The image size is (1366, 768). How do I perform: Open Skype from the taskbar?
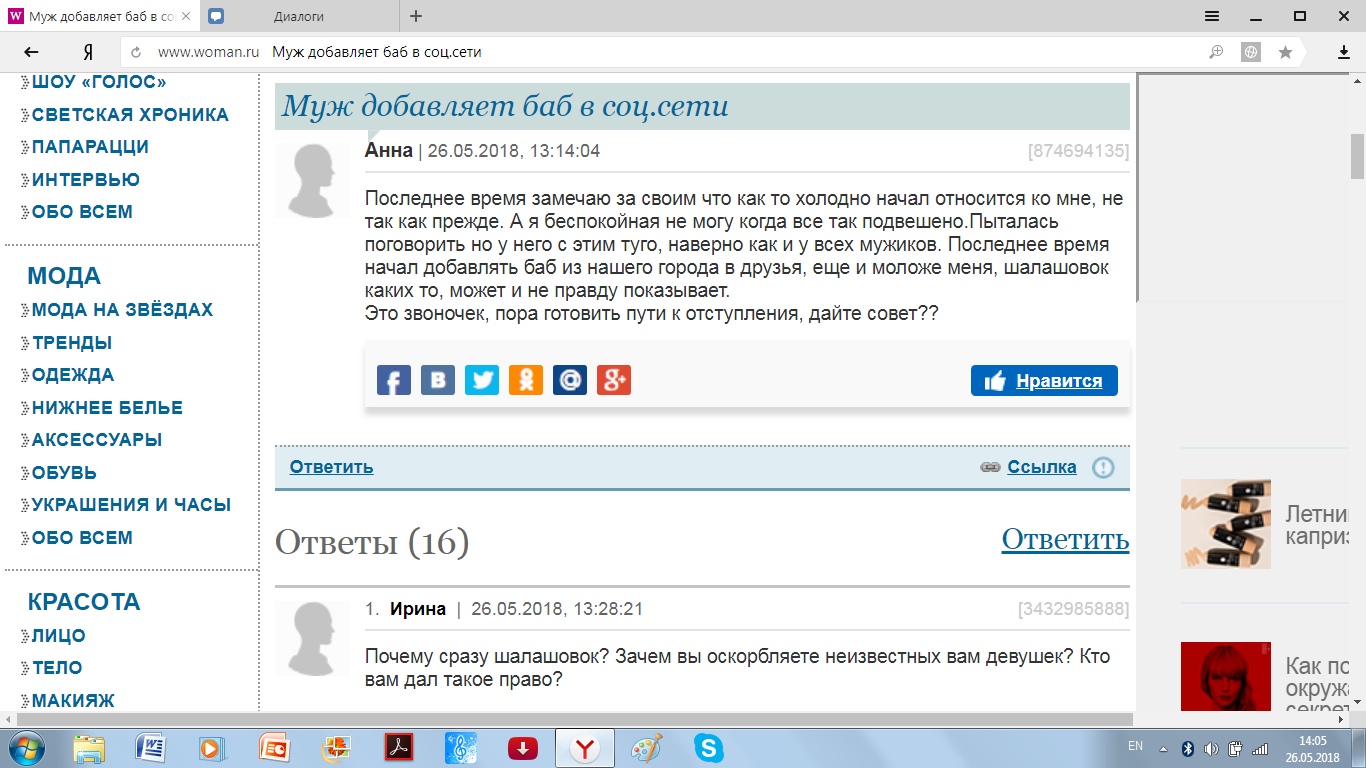(x=708, y=748)
